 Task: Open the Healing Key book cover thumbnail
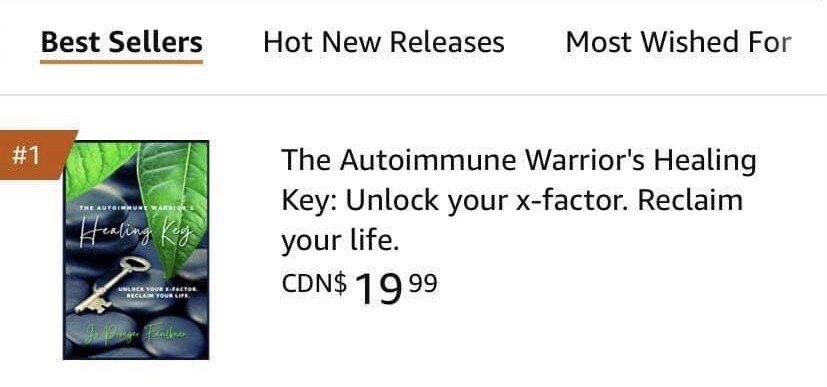coord(136,250)
